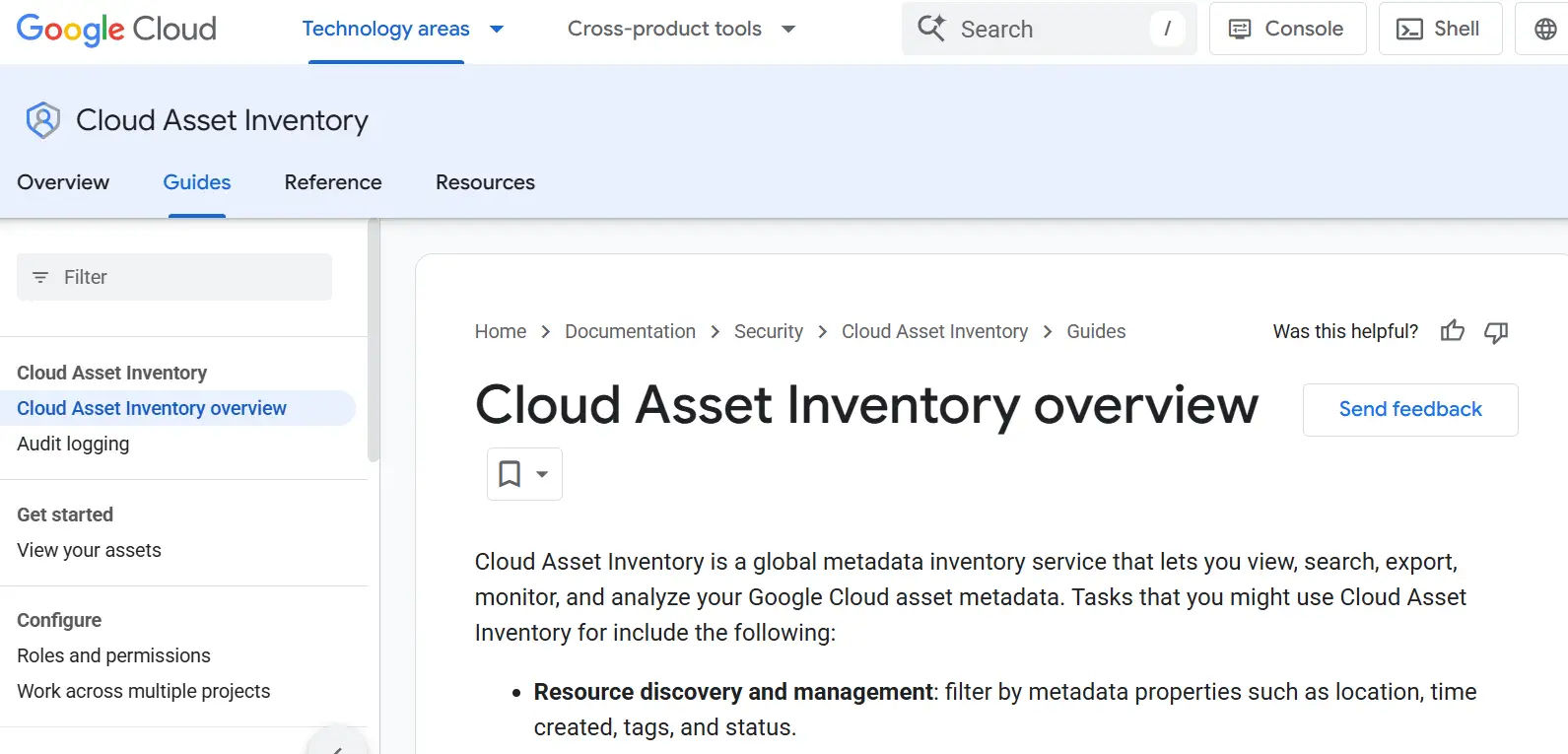Click the slash keyboard shortcut badge in search
The width and height of the screenshot is (1568, 754).
[x=1168, y=29]
